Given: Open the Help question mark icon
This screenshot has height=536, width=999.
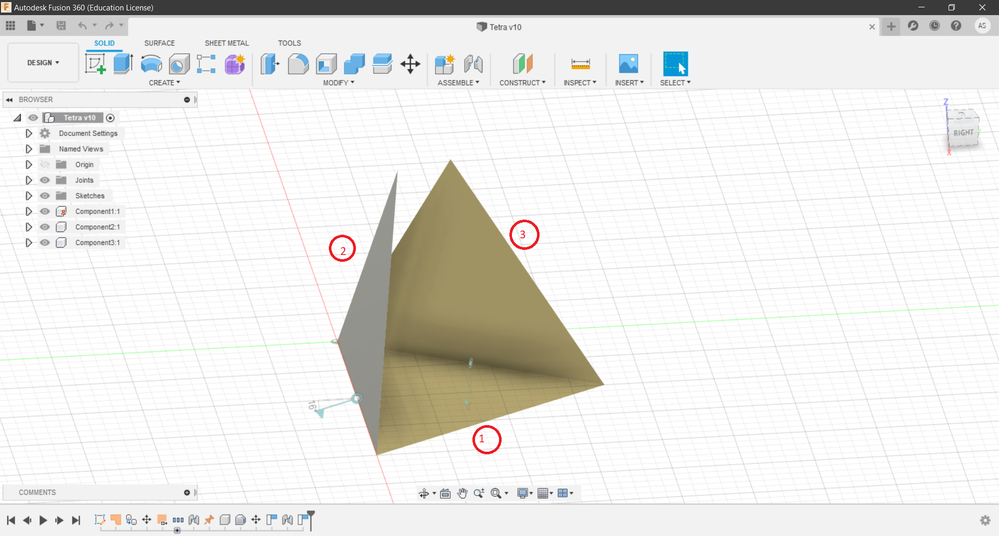Looking at the screenshot, I should click(x=956, y=26).
